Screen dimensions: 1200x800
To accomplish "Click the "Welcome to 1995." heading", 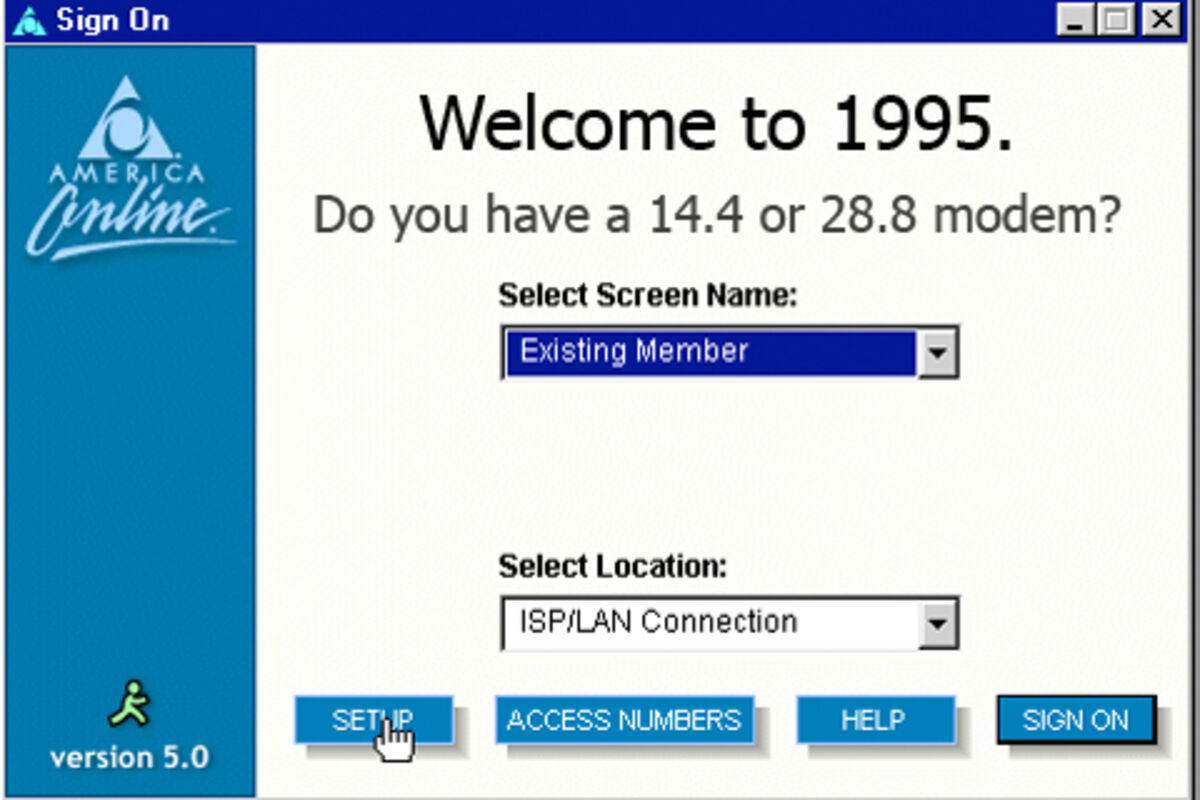I will 717,124.
